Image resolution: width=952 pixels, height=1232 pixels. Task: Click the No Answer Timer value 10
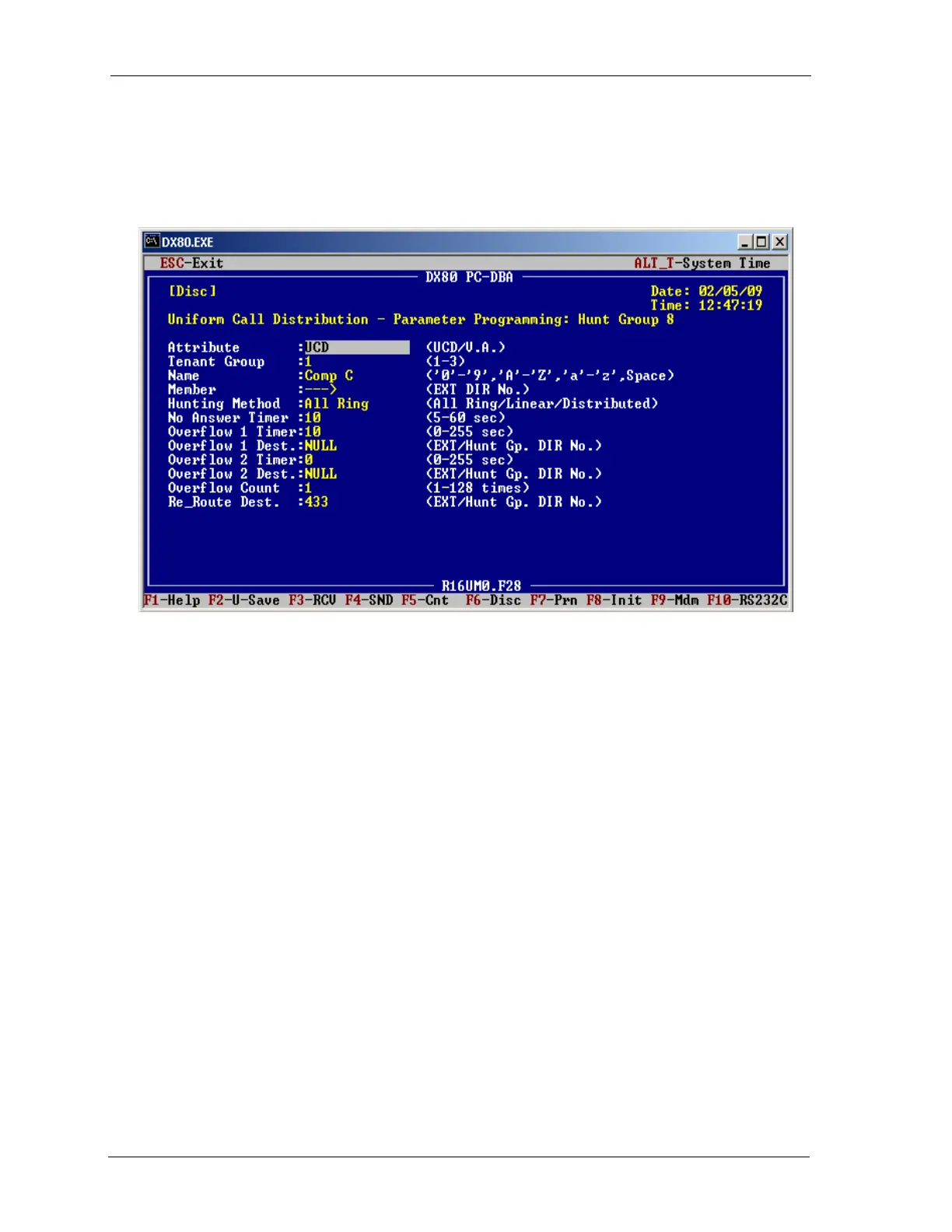pos(313,418)
